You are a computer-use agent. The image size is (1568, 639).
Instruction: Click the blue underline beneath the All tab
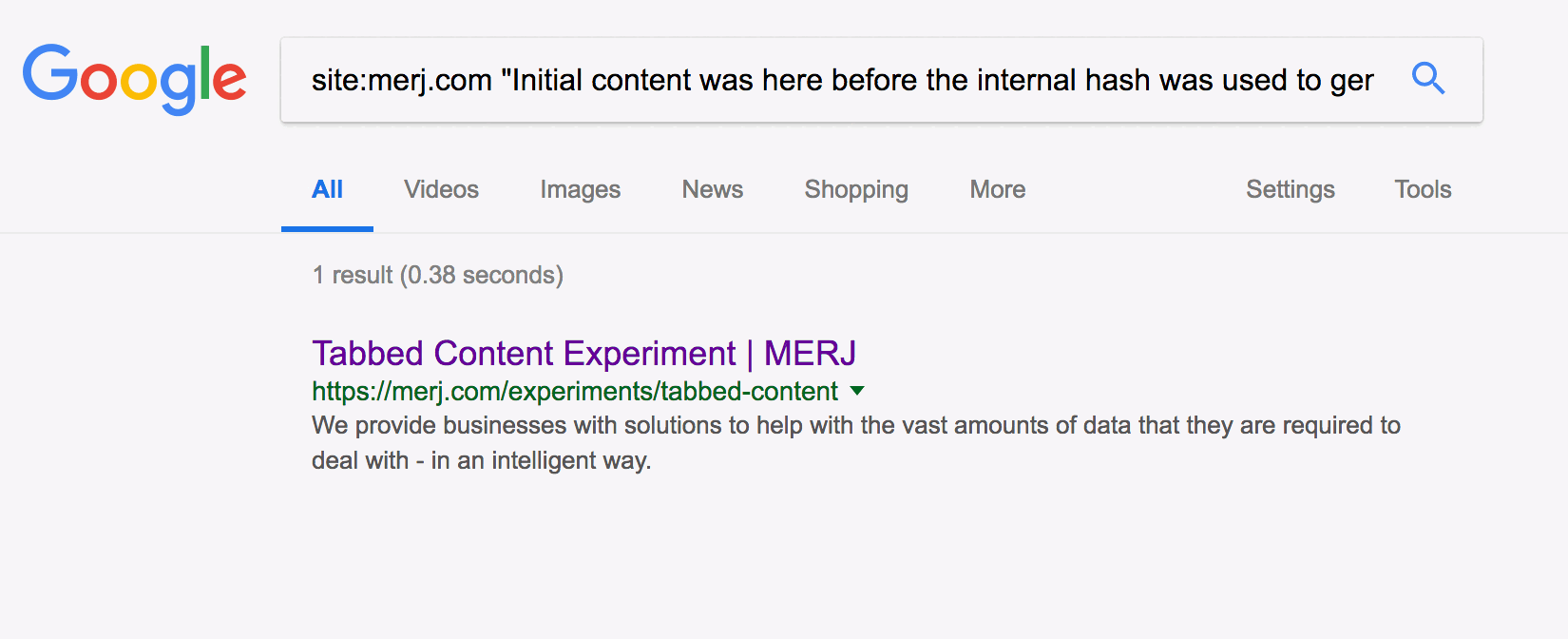click(x=327, y=229)
